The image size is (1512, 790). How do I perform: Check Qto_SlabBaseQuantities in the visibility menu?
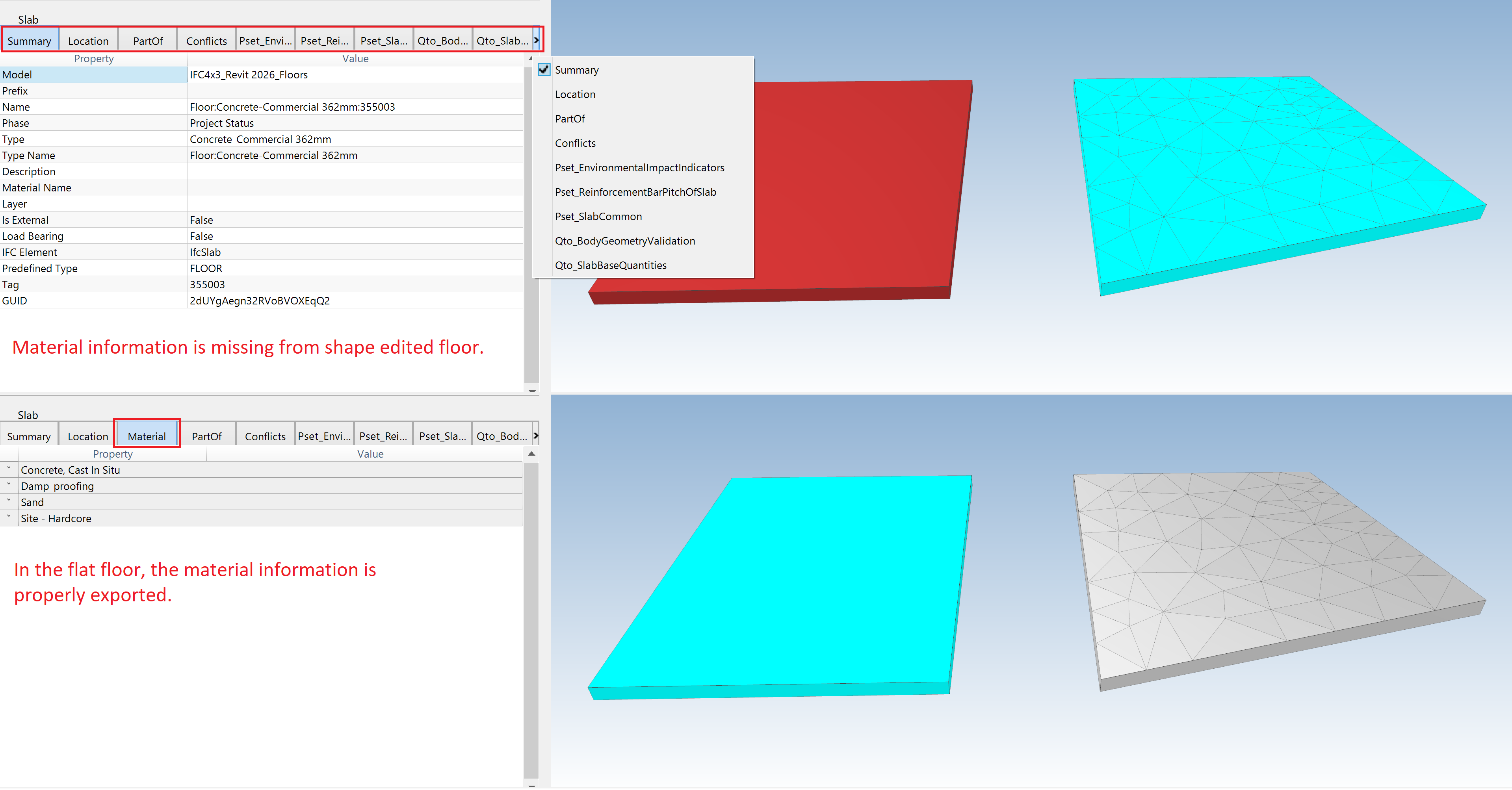(611, 265)
